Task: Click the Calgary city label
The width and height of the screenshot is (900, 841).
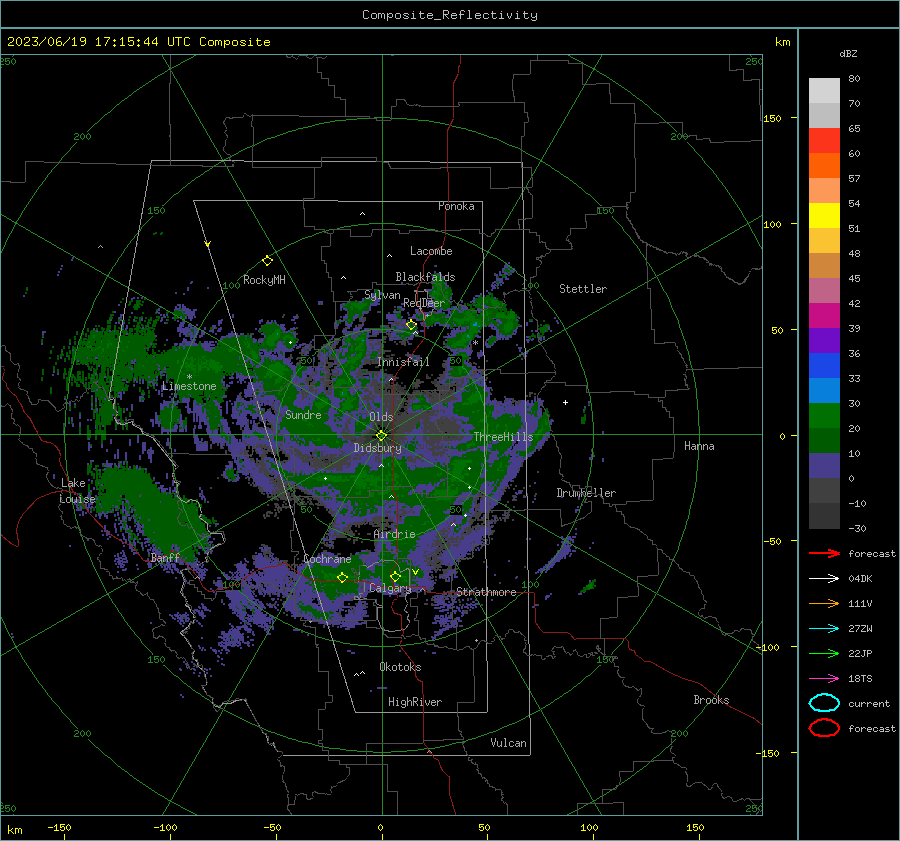Action: pyautogui.click(x=390, y=588)
